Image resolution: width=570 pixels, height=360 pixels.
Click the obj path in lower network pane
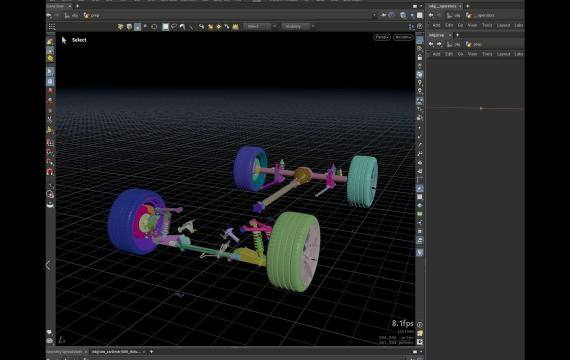tap(454, 44)
